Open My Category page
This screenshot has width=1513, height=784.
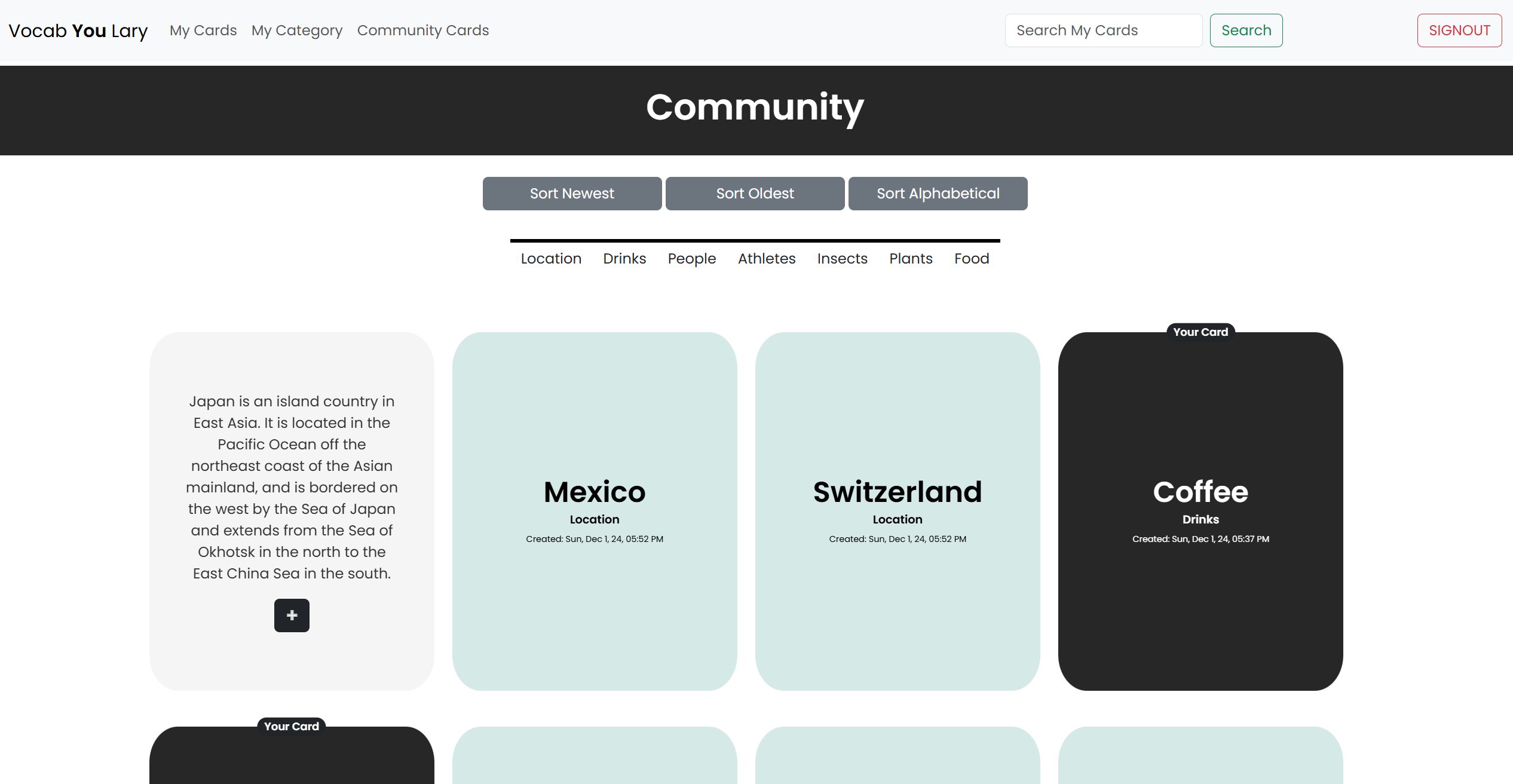297,30
